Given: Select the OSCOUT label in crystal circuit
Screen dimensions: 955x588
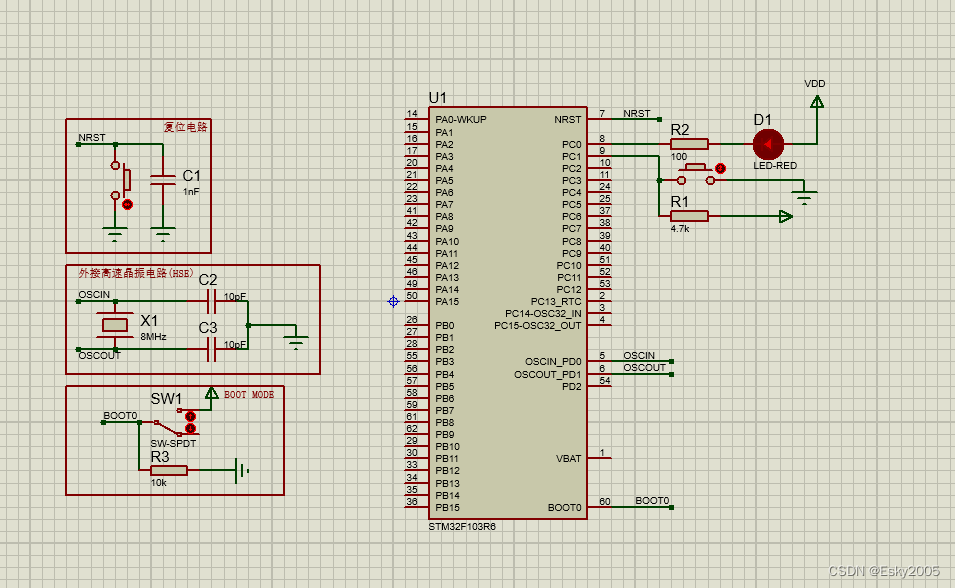Looking at the screenshot, I should (100, 355).
